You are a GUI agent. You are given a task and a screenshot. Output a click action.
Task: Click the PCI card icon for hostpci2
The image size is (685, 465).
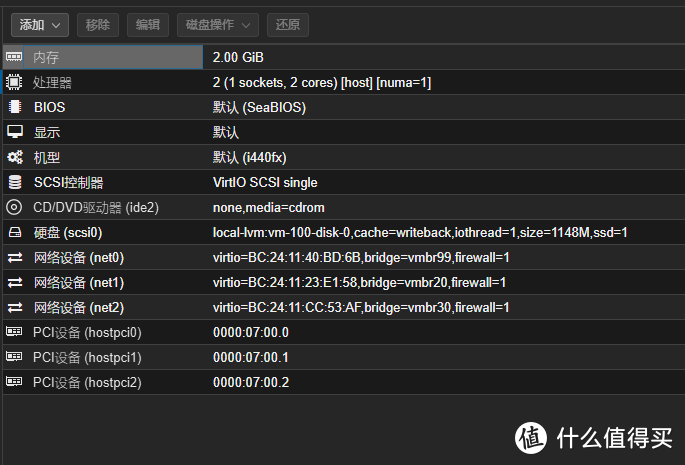pyautogui.click(x=14, y=382)
